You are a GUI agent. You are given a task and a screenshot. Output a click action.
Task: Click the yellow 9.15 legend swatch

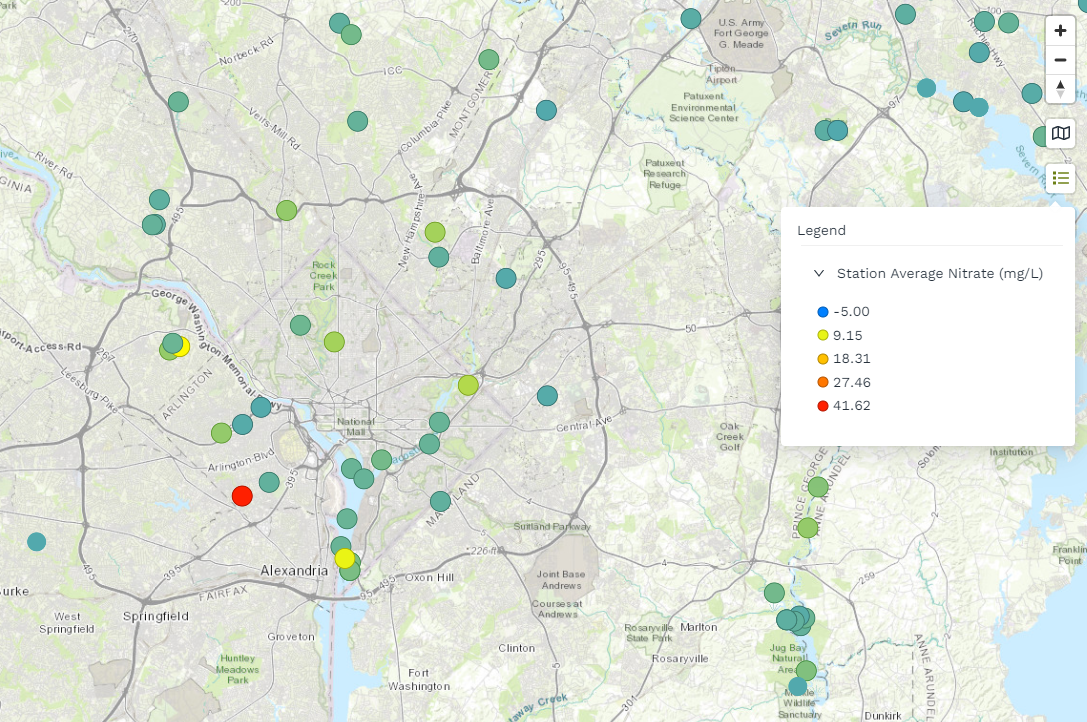click(x=823, y=336)
